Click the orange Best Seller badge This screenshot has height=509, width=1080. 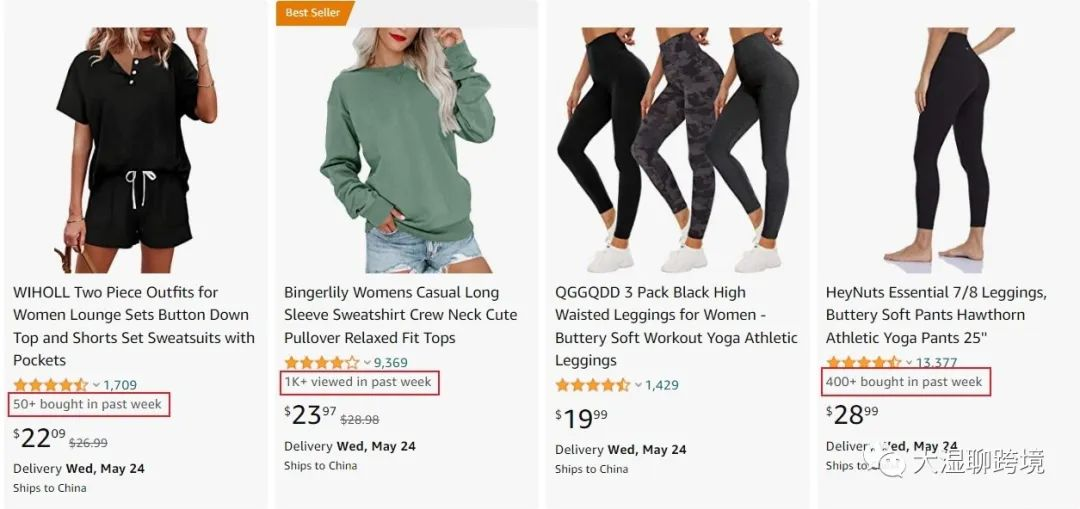(312, 13)
